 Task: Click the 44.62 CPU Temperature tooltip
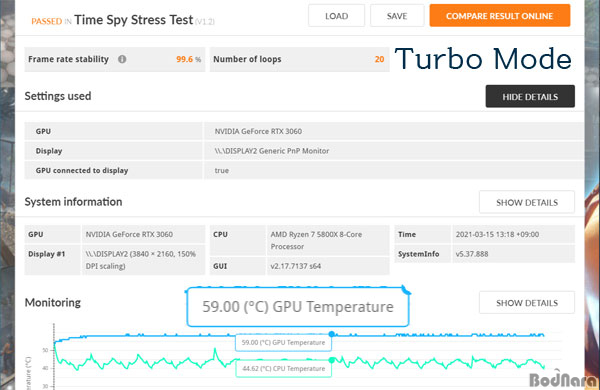283,369
